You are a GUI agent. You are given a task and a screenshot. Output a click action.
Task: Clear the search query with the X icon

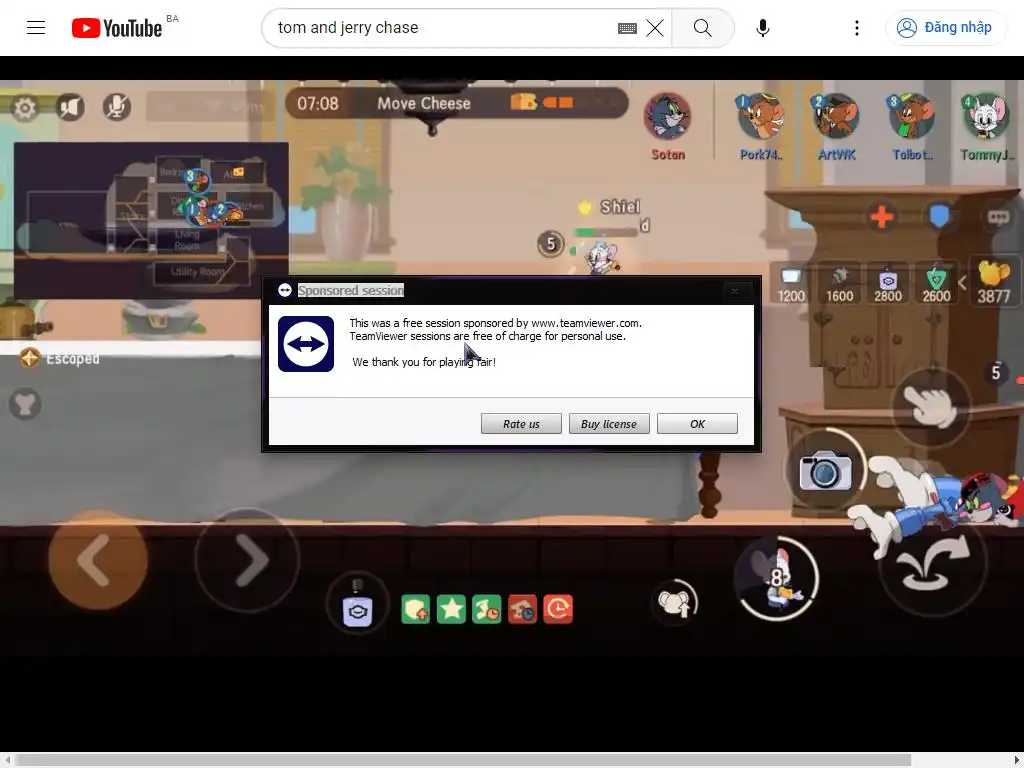(655, 28)
